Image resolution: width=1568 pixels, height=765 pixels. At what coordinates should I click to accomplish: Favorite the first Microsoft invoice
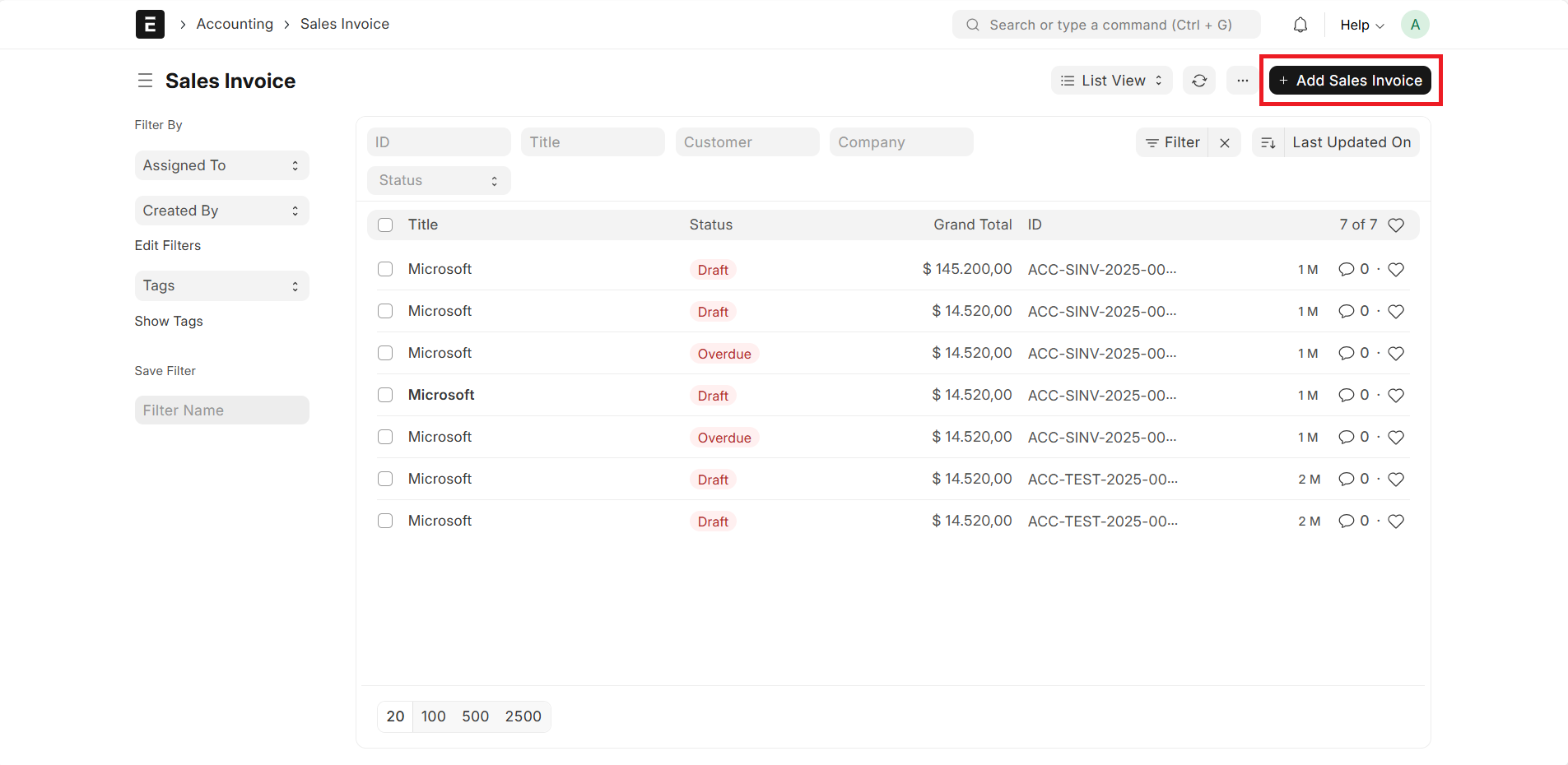1396,269
